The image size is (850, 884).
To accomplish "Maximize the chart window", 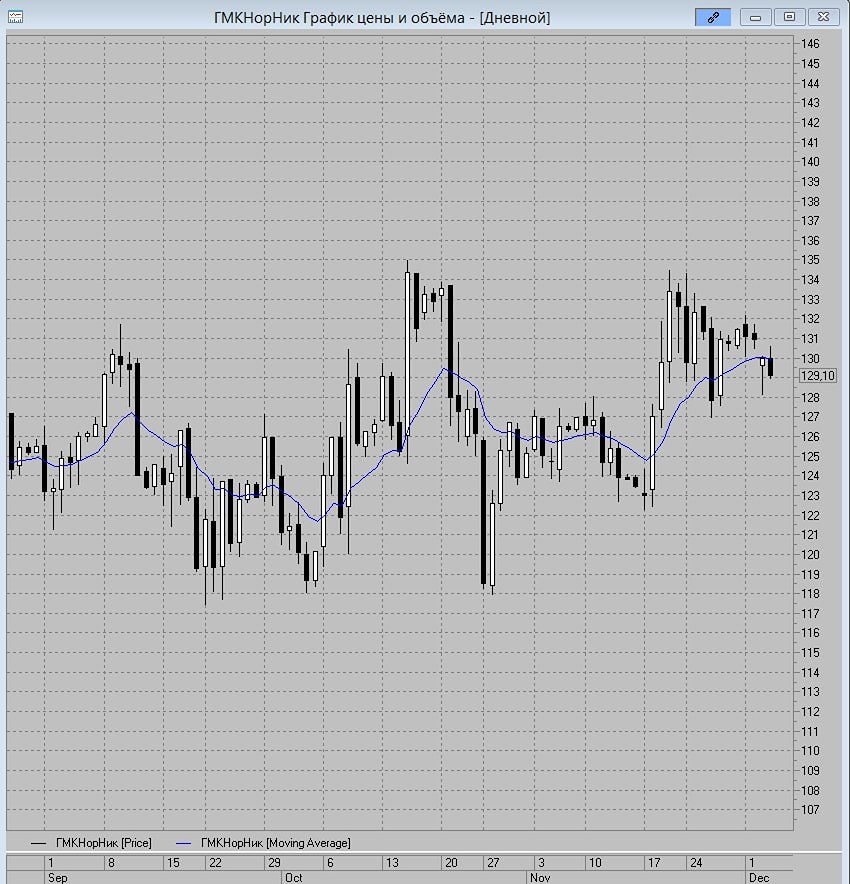I will [790, 17].
